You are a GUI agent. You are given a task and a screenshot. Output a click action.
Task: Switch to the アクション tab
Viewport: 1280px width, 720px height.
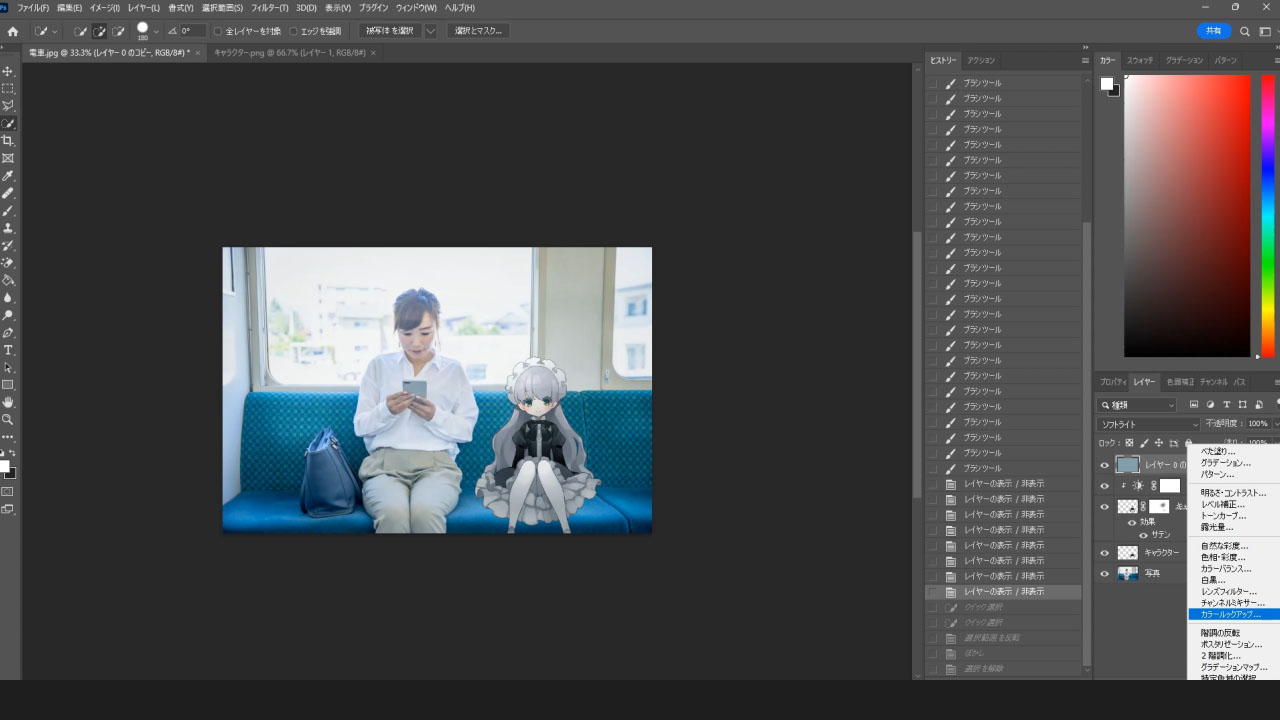981,60
